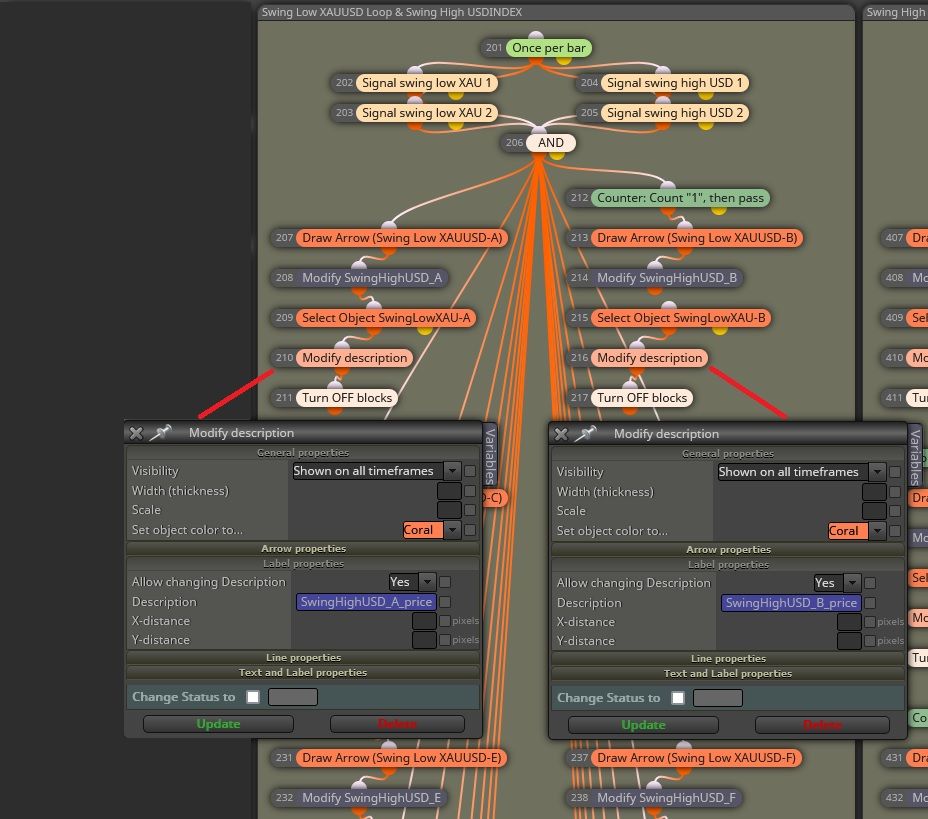Image resolution: width=928 pixels, height=819 pixels.
Task: Select Draw Arrow (Swing Low XAUUSD-A) block
Action: pyautogui.click(x=402, y=238)
